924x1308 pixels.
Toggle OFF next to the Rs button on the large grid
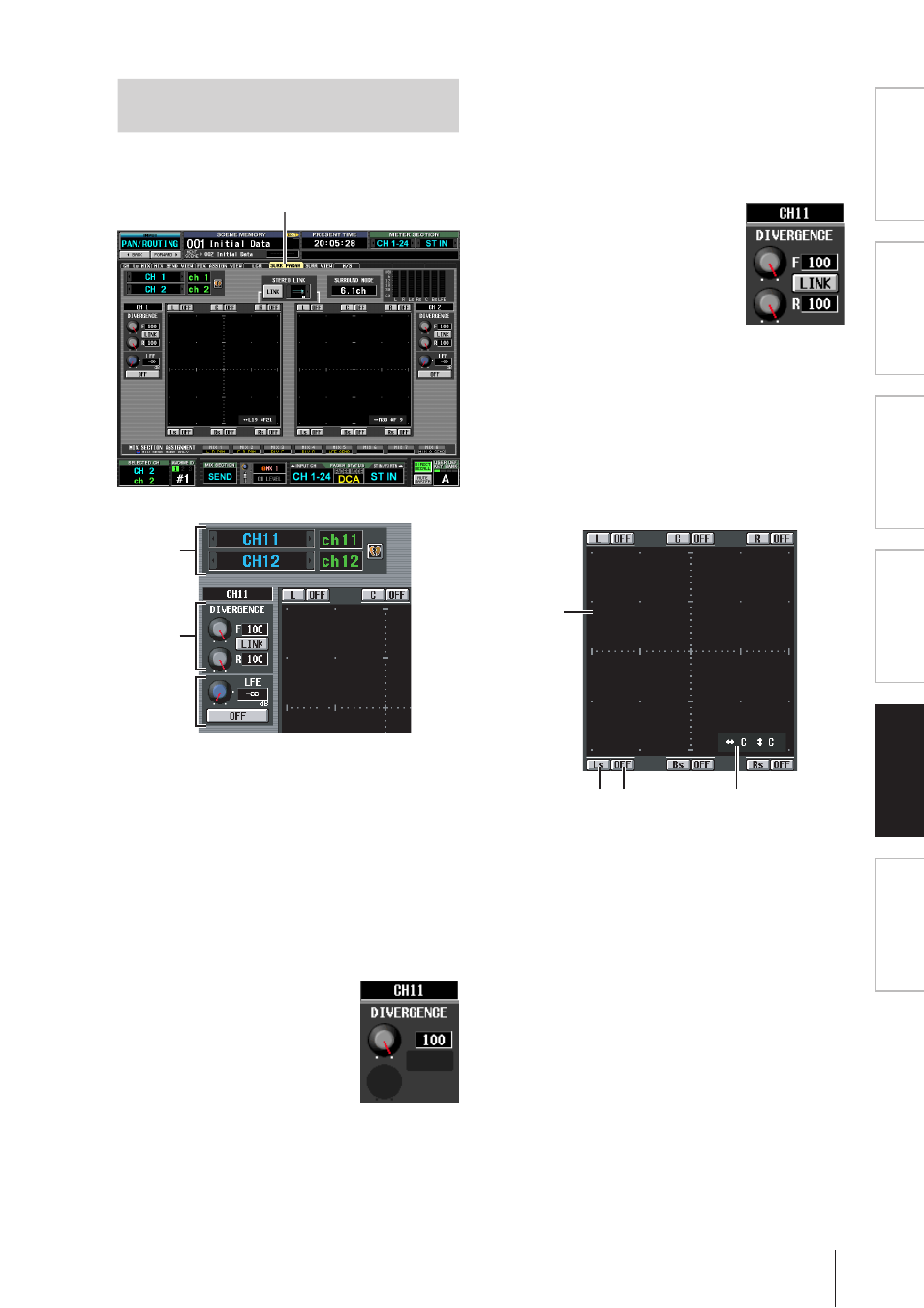tap(781, 764)
